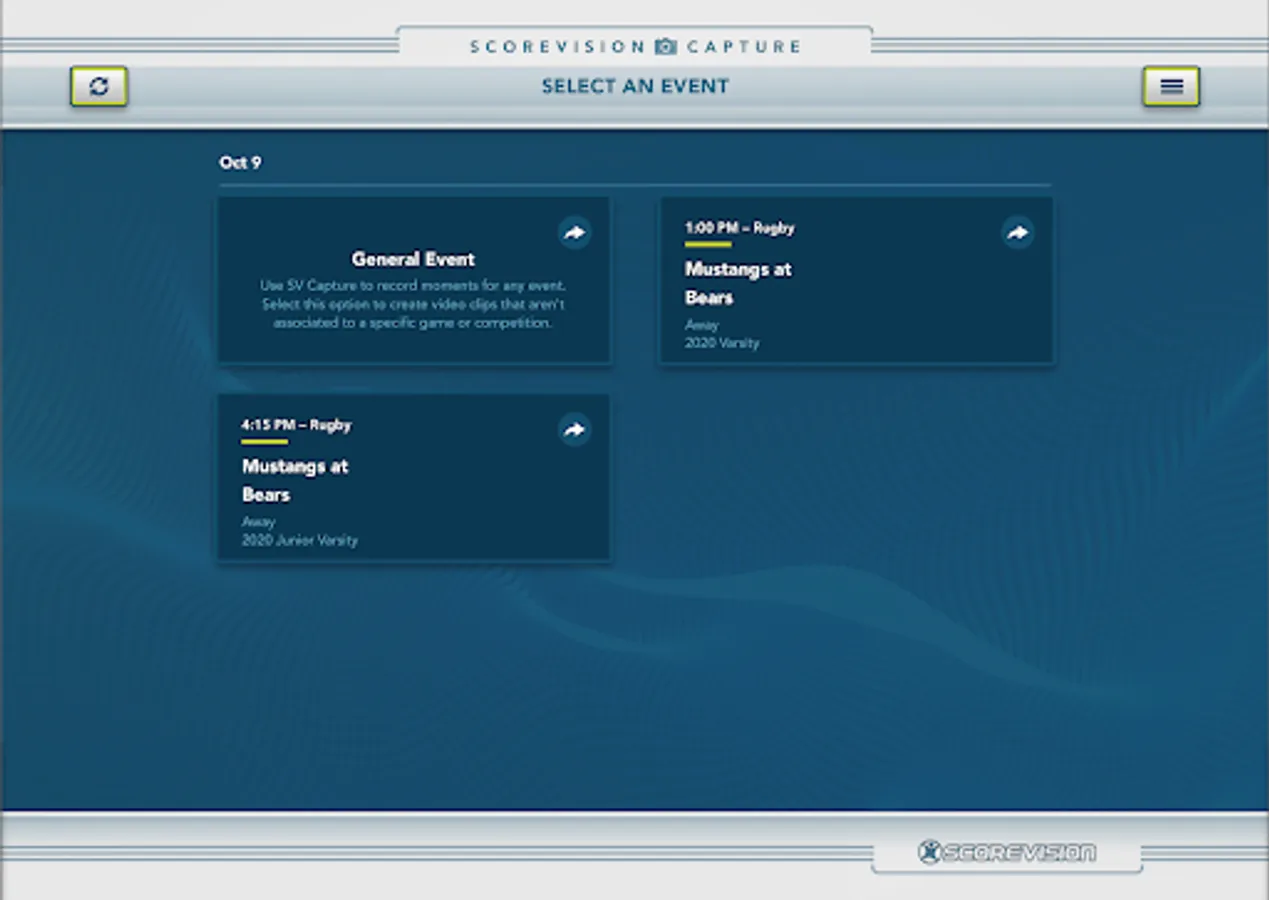Viewport: 1269px width, 900px height.
Task: Click the 2020 Varsity label
Action: coord(722,343)
